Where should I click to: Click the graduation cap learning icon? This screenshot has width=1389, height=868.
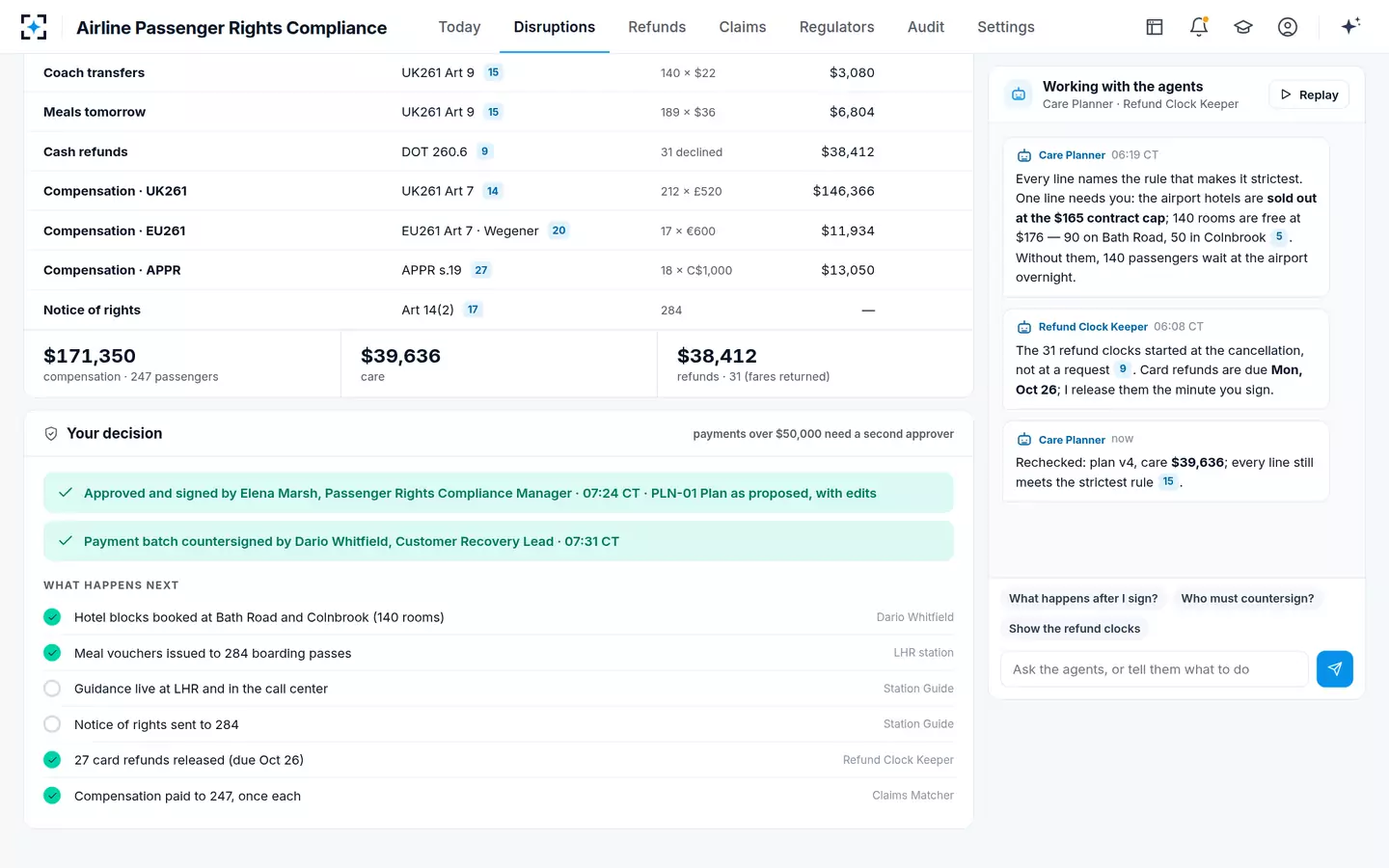point(1243,27)
